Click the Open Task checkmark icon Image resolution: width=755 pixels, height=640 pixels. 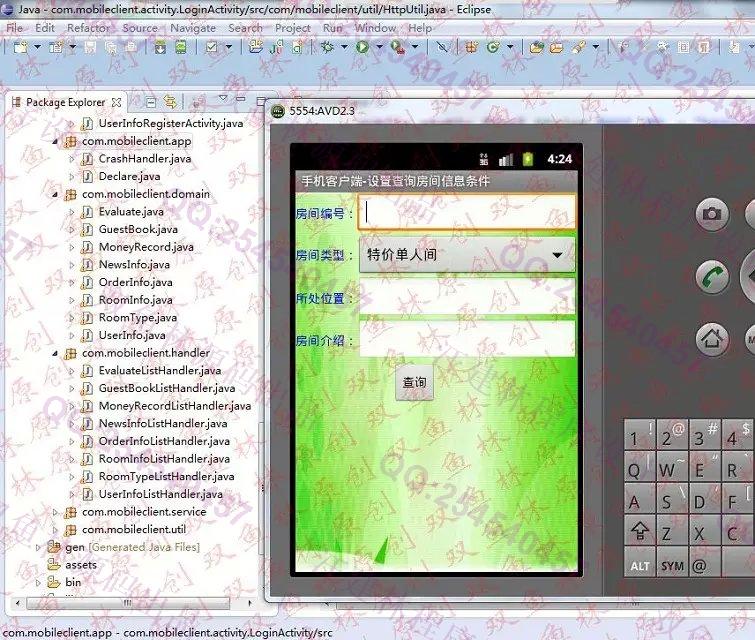[211, 47]
